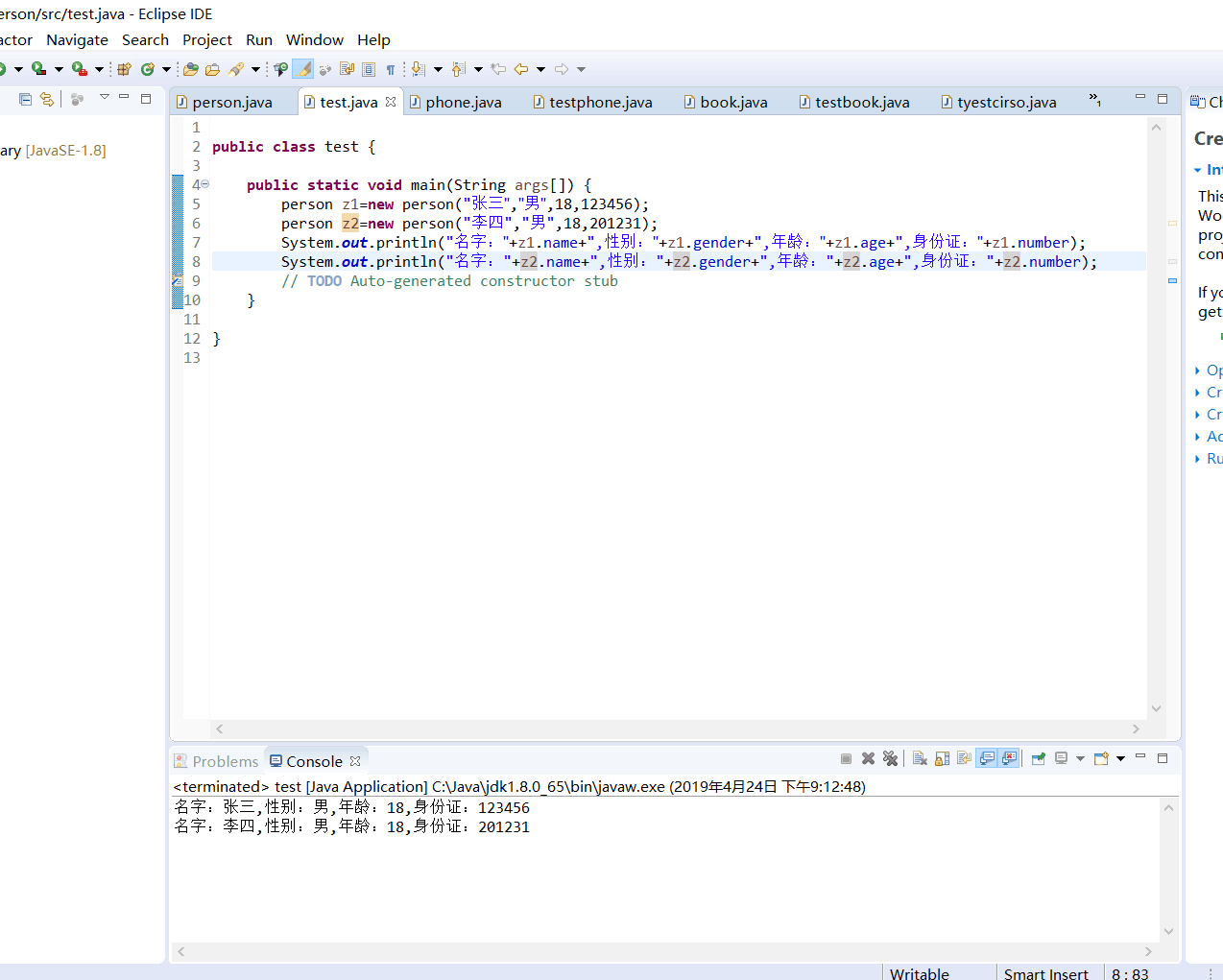1223x980 pixels.
Task: Click Collapse All in the Package Explorer
Action: (x=26, y=99)
